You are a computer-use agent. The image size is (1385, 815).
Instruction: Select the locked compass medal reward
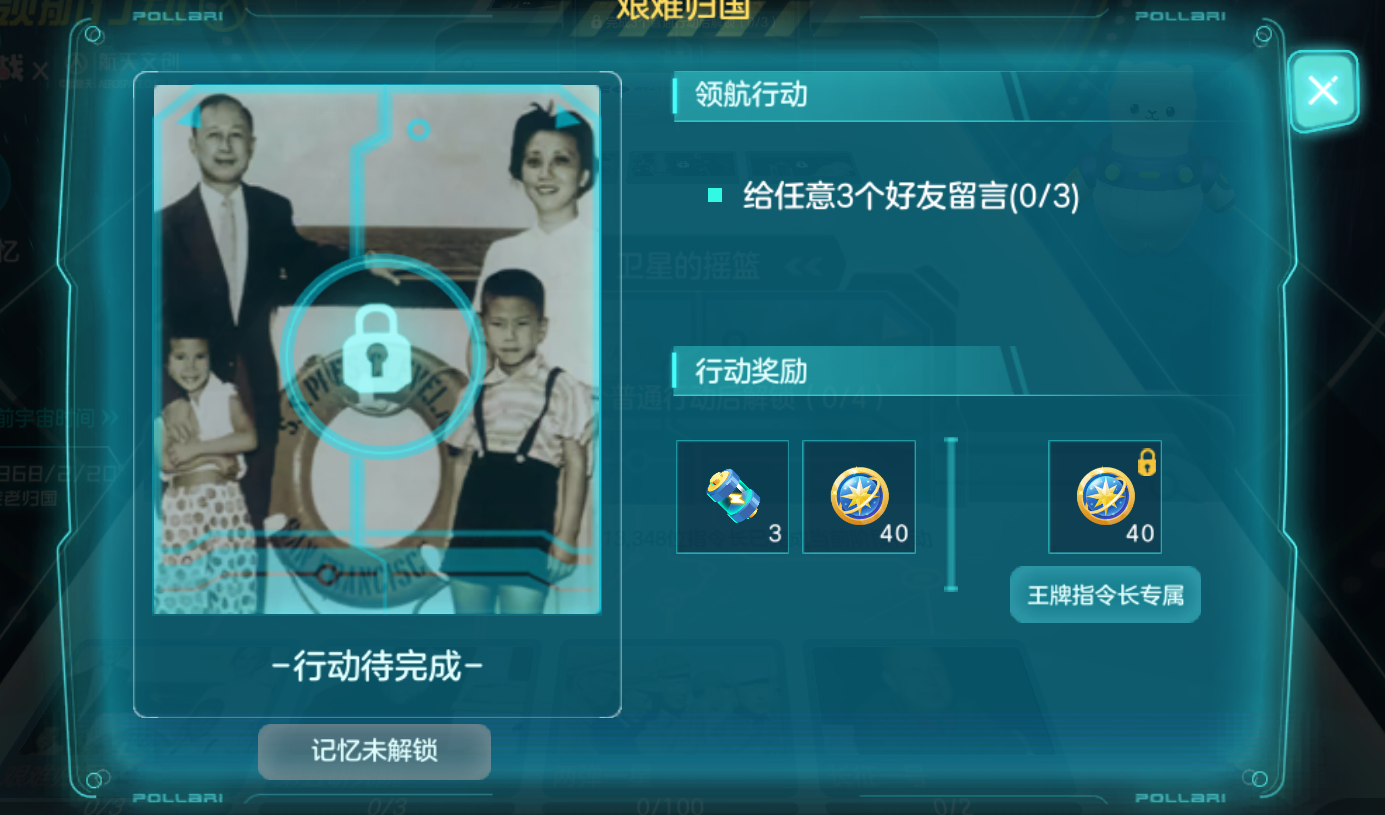coord(1105,496)
